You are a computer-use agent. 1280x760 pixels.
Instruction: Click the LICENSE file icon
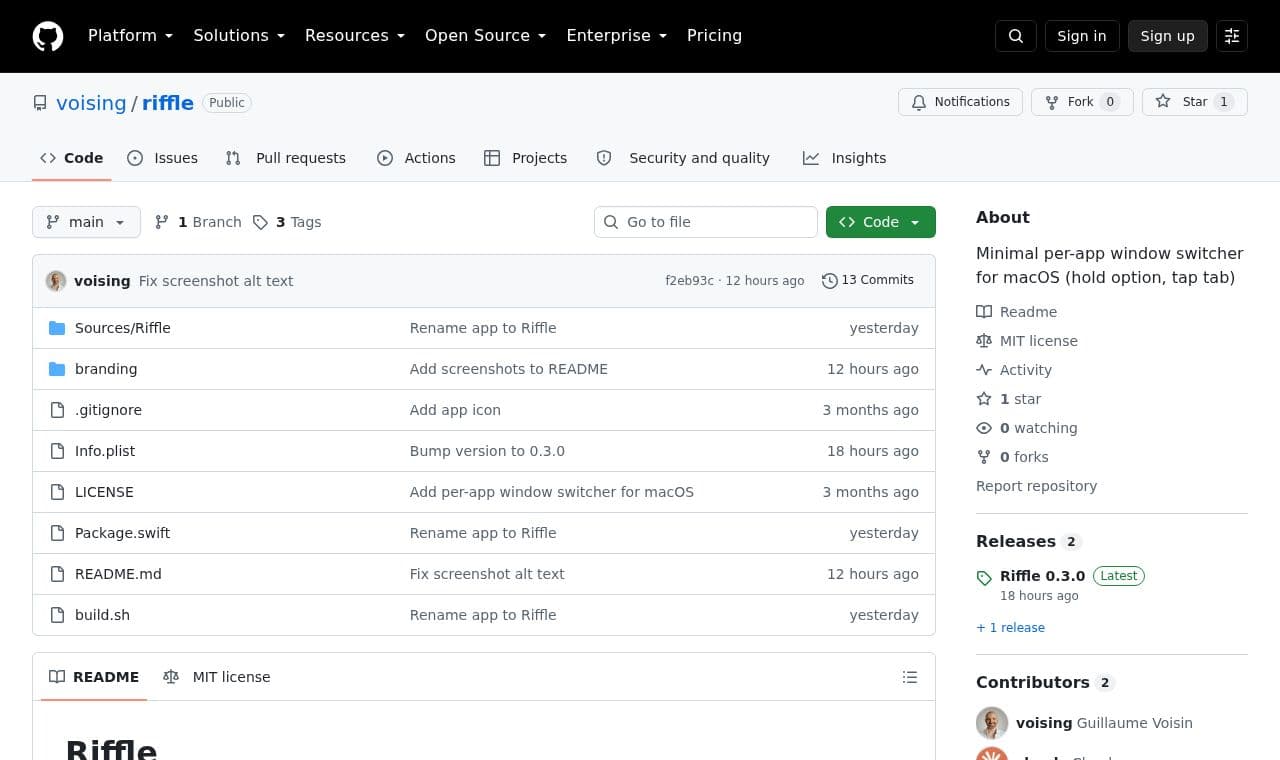tap(57, 492)
